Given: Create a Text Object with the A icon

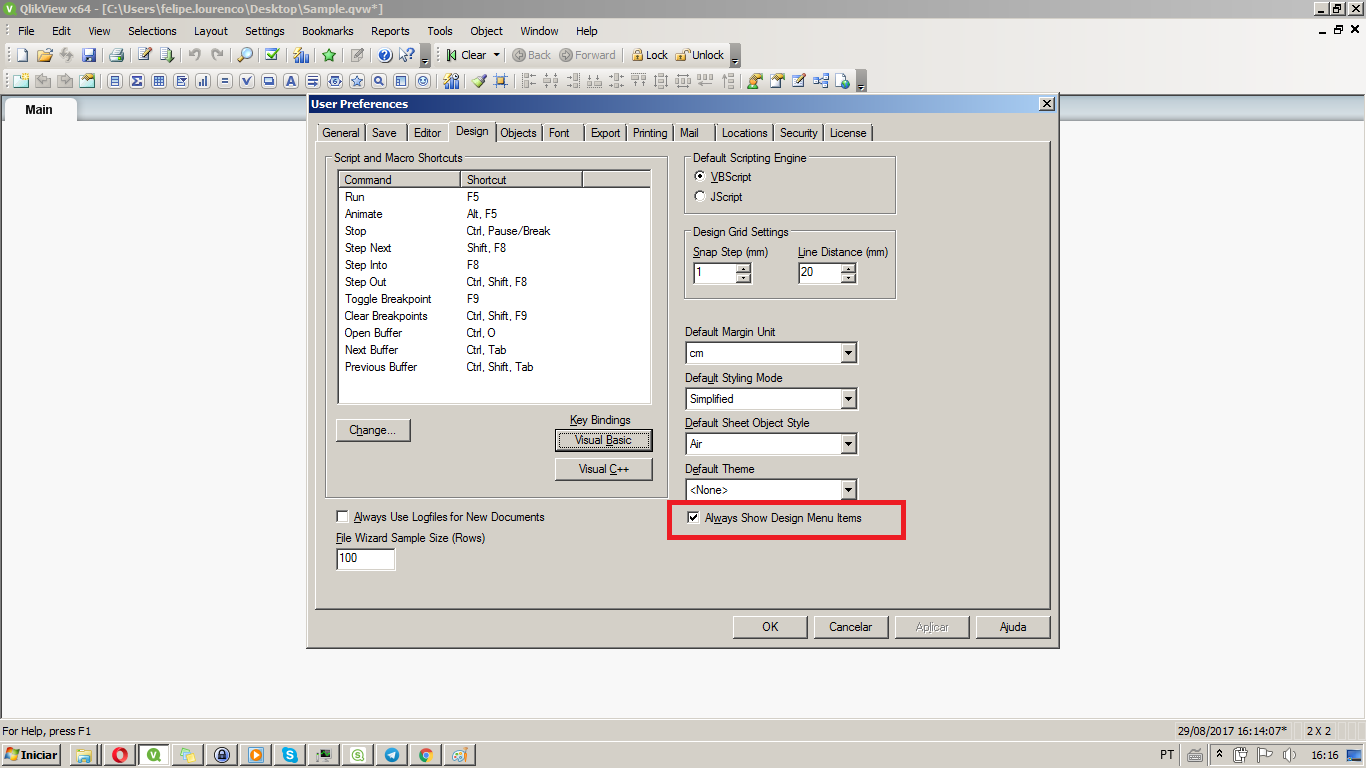Looking at the screenshot, I should point(291,81).
